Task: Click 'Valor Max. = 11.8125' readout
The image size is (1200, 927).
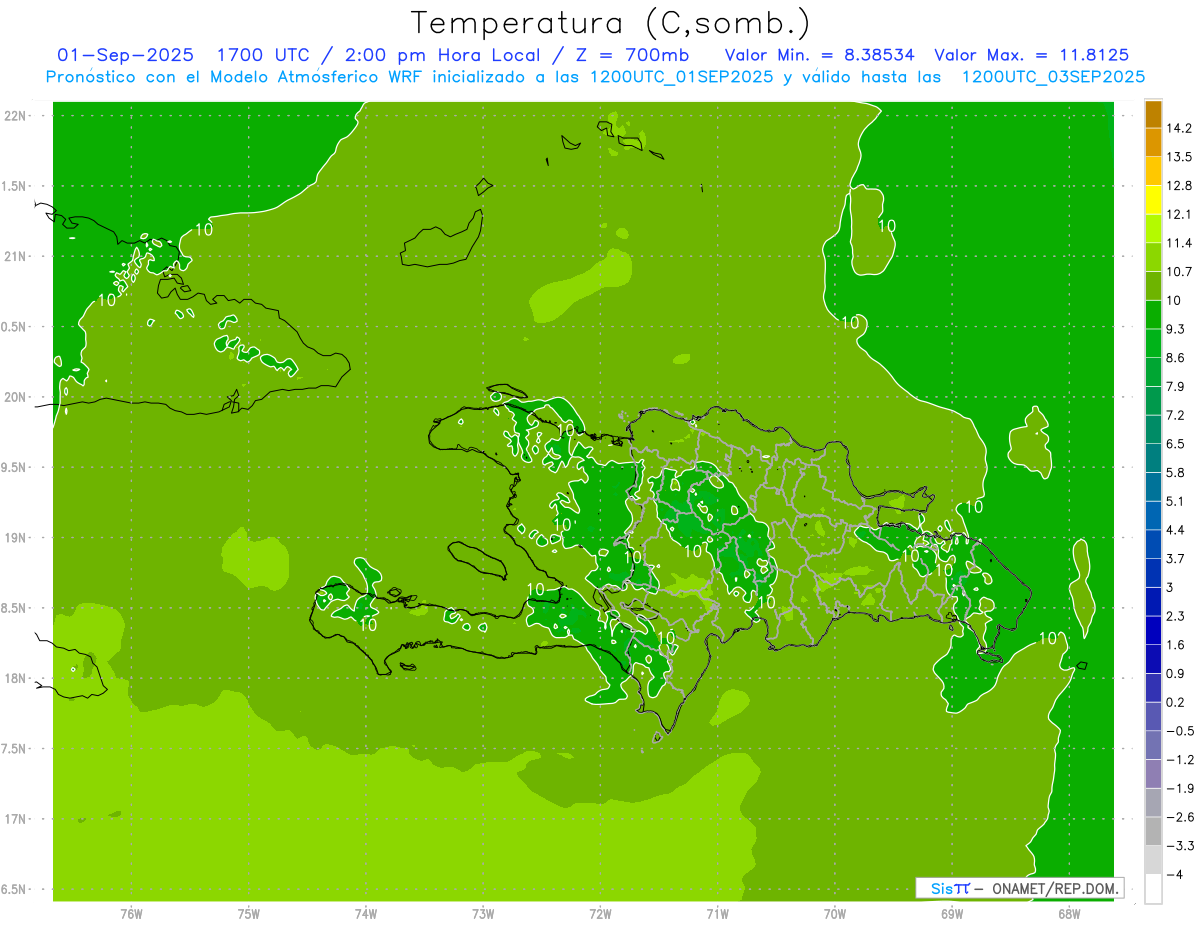Action: click(1031, 55)
